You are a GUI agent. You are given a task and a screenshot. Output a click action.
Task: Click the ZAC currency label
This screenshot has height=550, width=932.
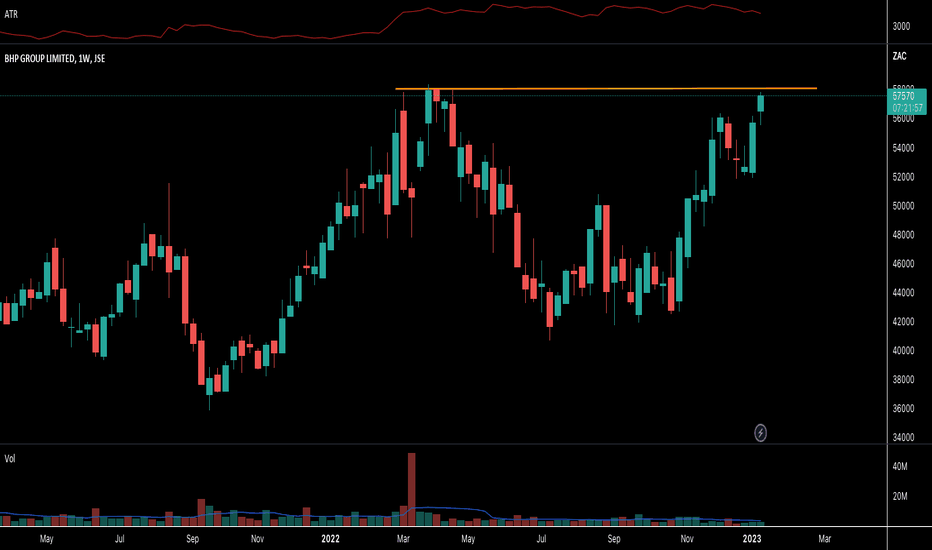tap(899, 56)
